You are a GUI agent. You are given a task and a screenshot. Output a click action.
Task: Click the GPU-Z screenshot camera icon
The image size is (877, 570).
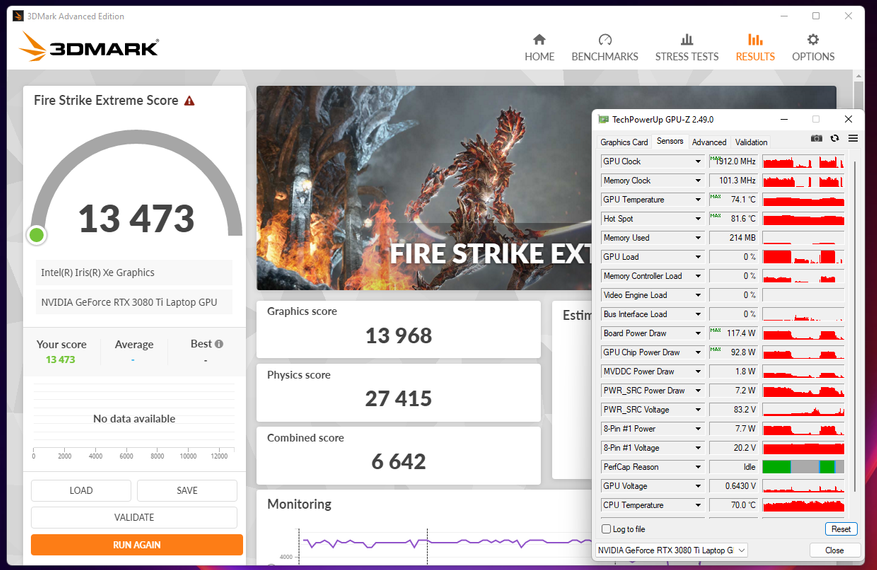[x=817, y=138]
